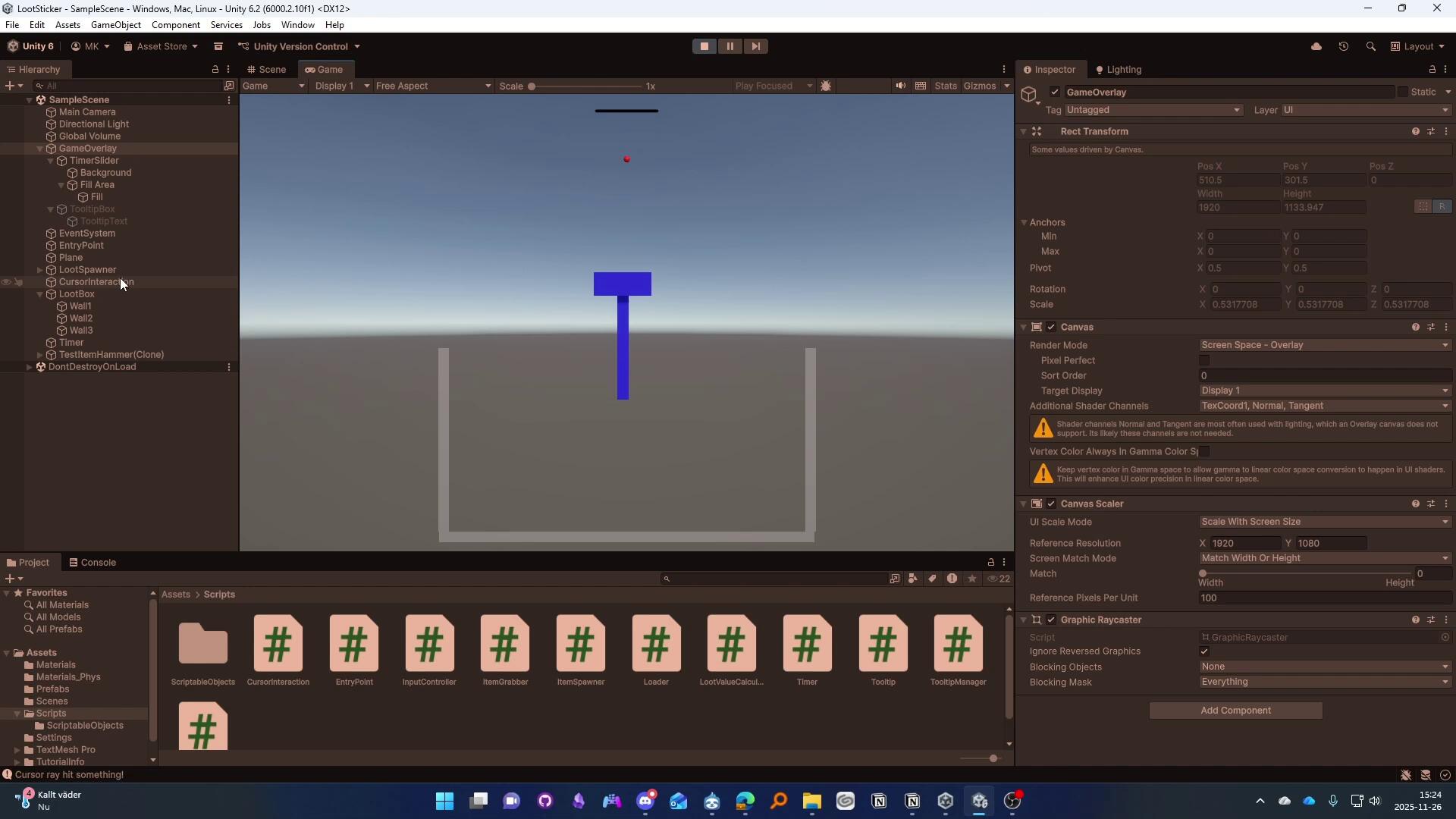The image size is (1456, 819).
Task: Uncheck Ignore Reversed Graphics
Action: click(x=1204, y=651)
